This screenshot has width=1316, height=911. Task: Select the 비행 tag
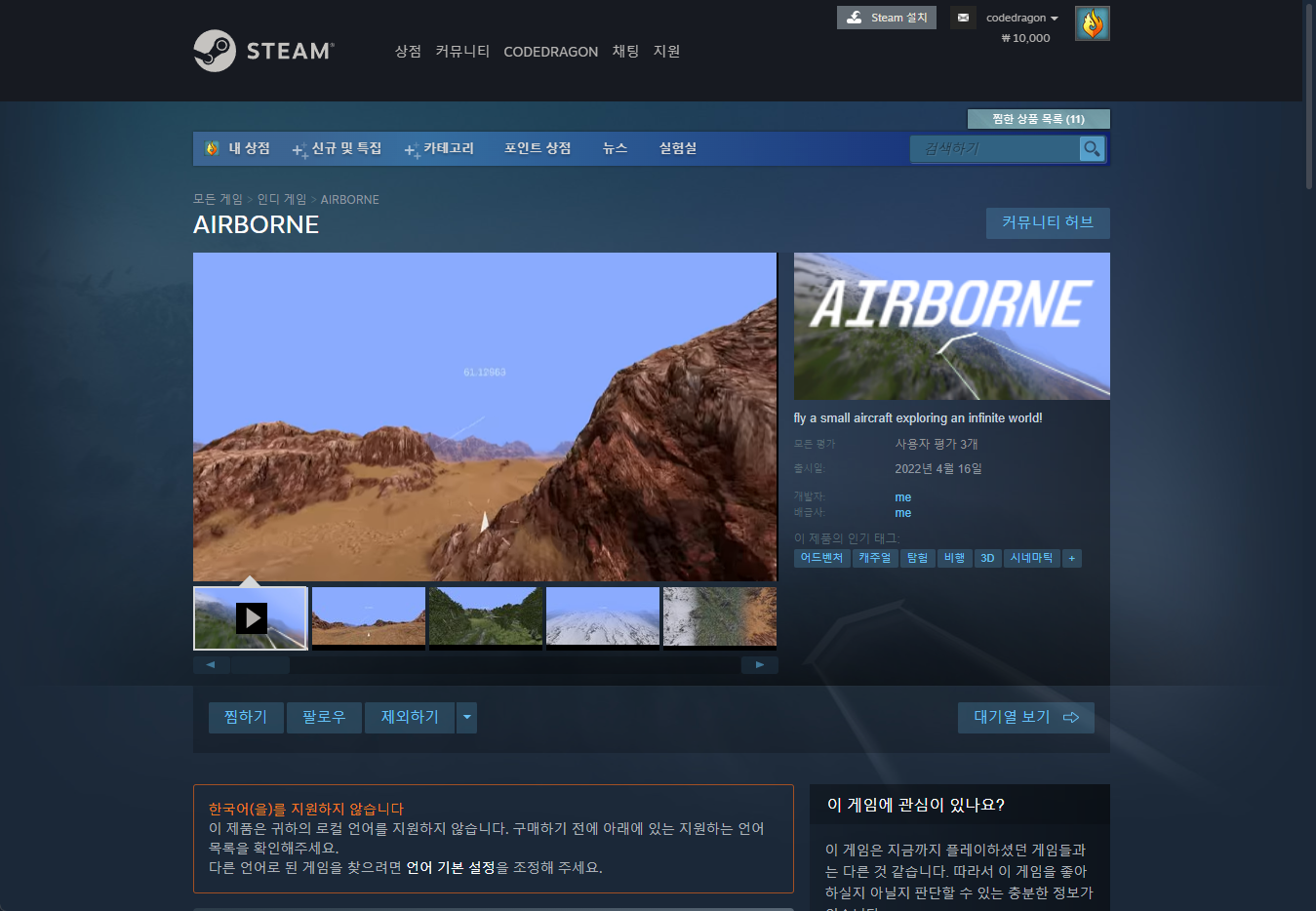point(954,558)
